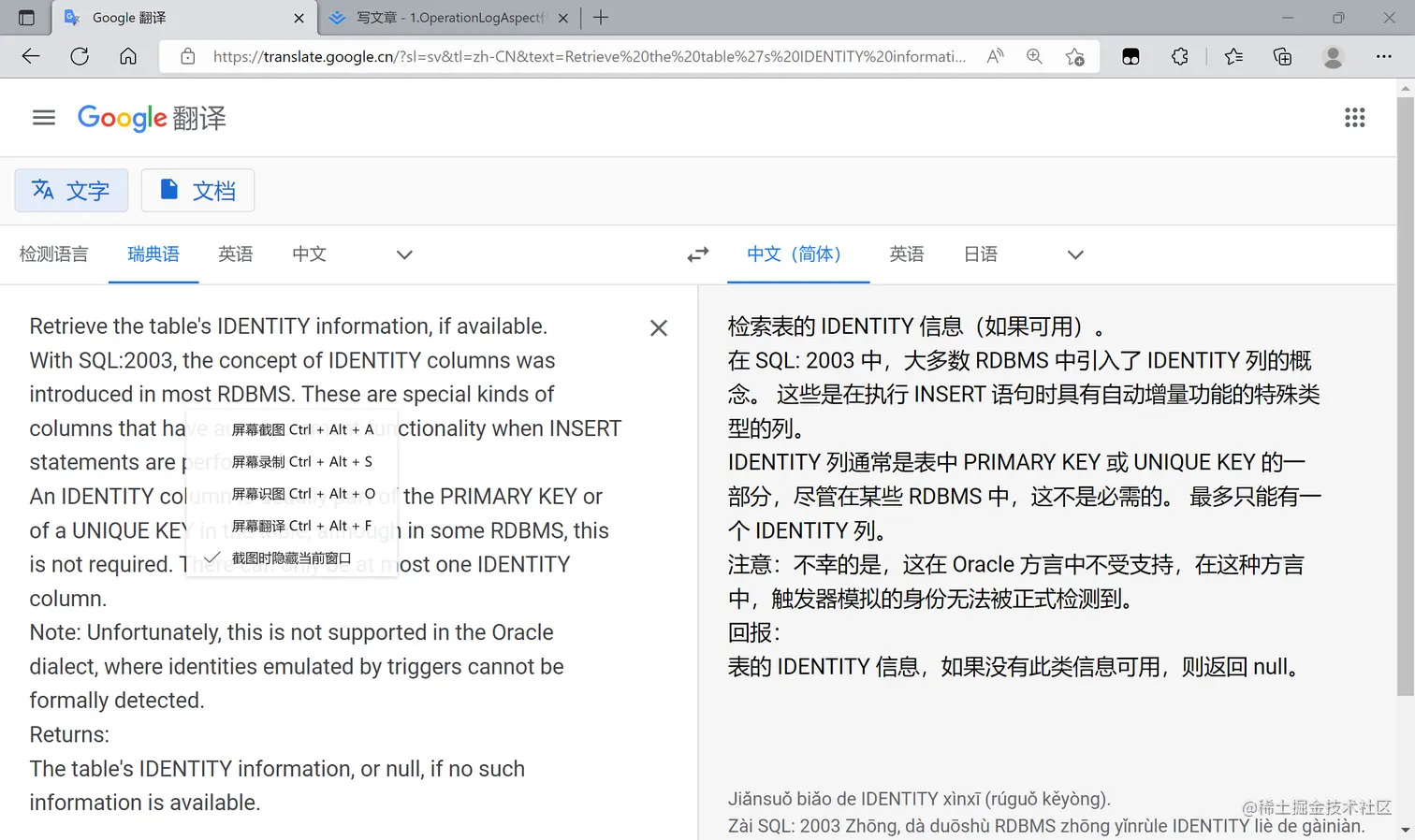Swap source and target languages
The height and width of the screenshot is (840, 1415).
click(x=698, y=254)
